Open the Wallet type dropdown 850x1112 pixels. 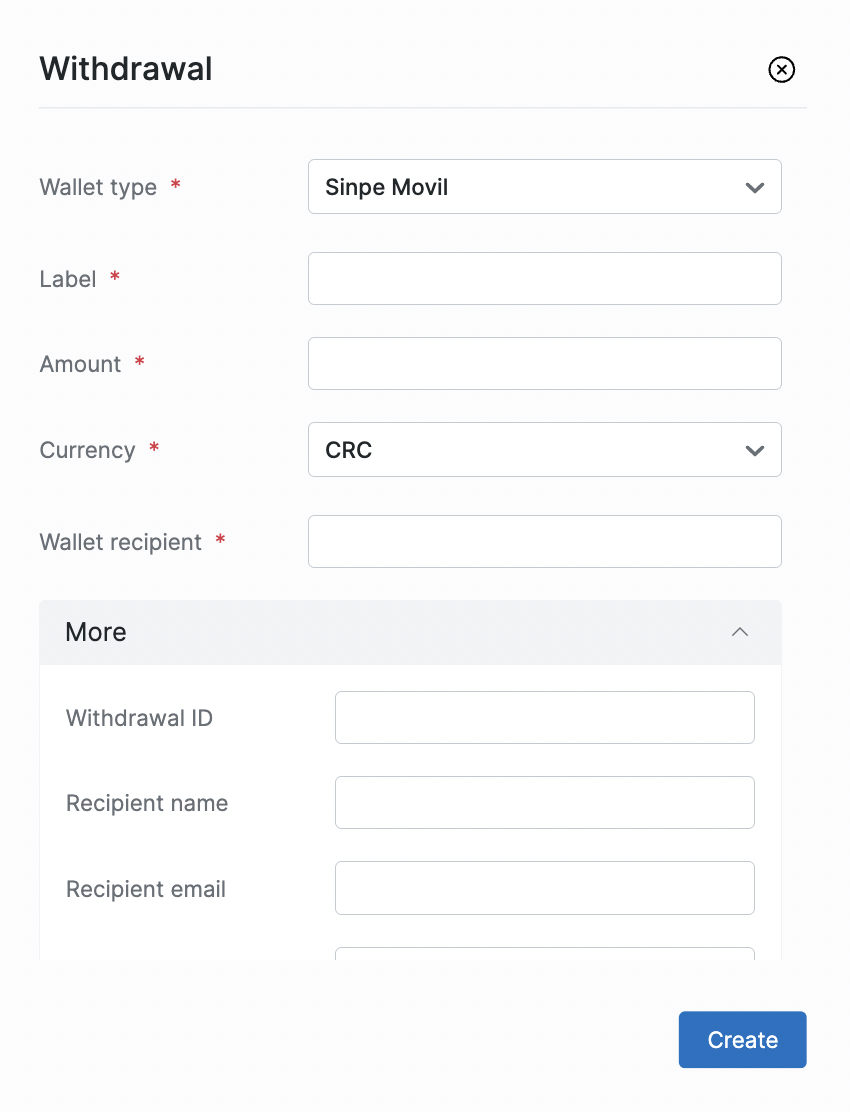(x=544, y=187)
